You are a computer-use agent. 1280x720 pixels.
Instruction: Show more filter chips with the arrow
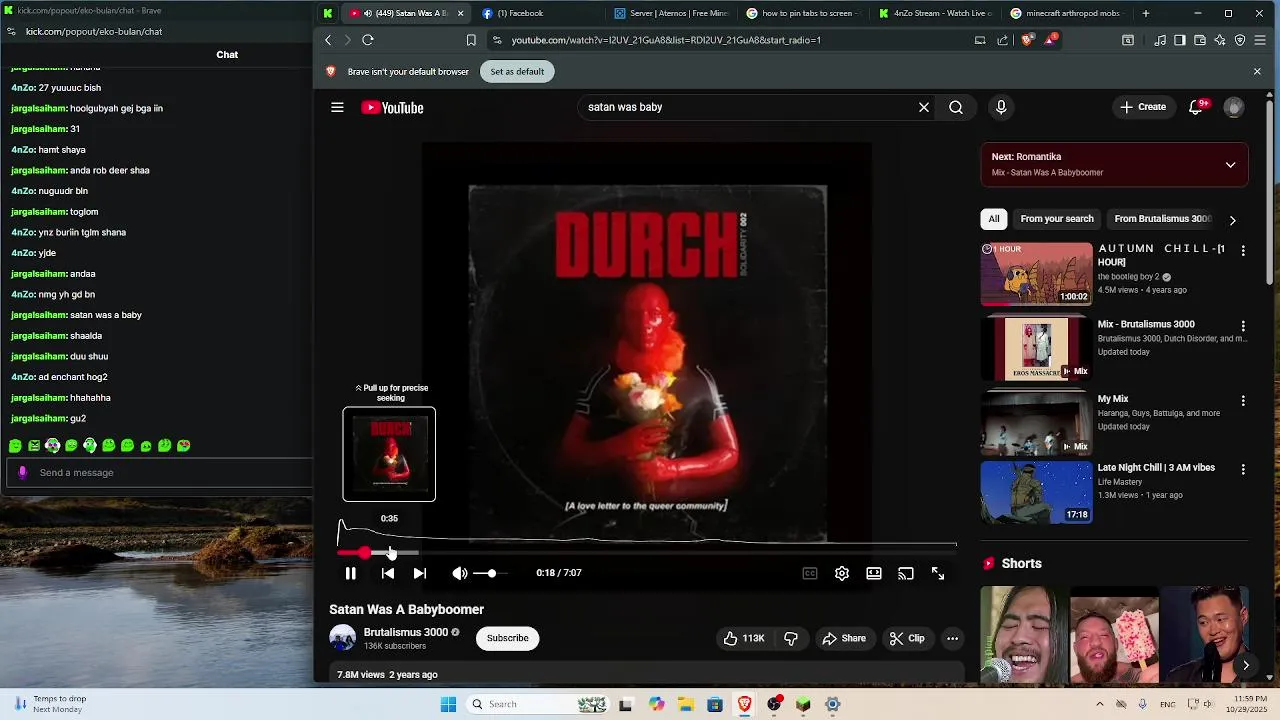pyautogui.click(x=1232, y=220)
